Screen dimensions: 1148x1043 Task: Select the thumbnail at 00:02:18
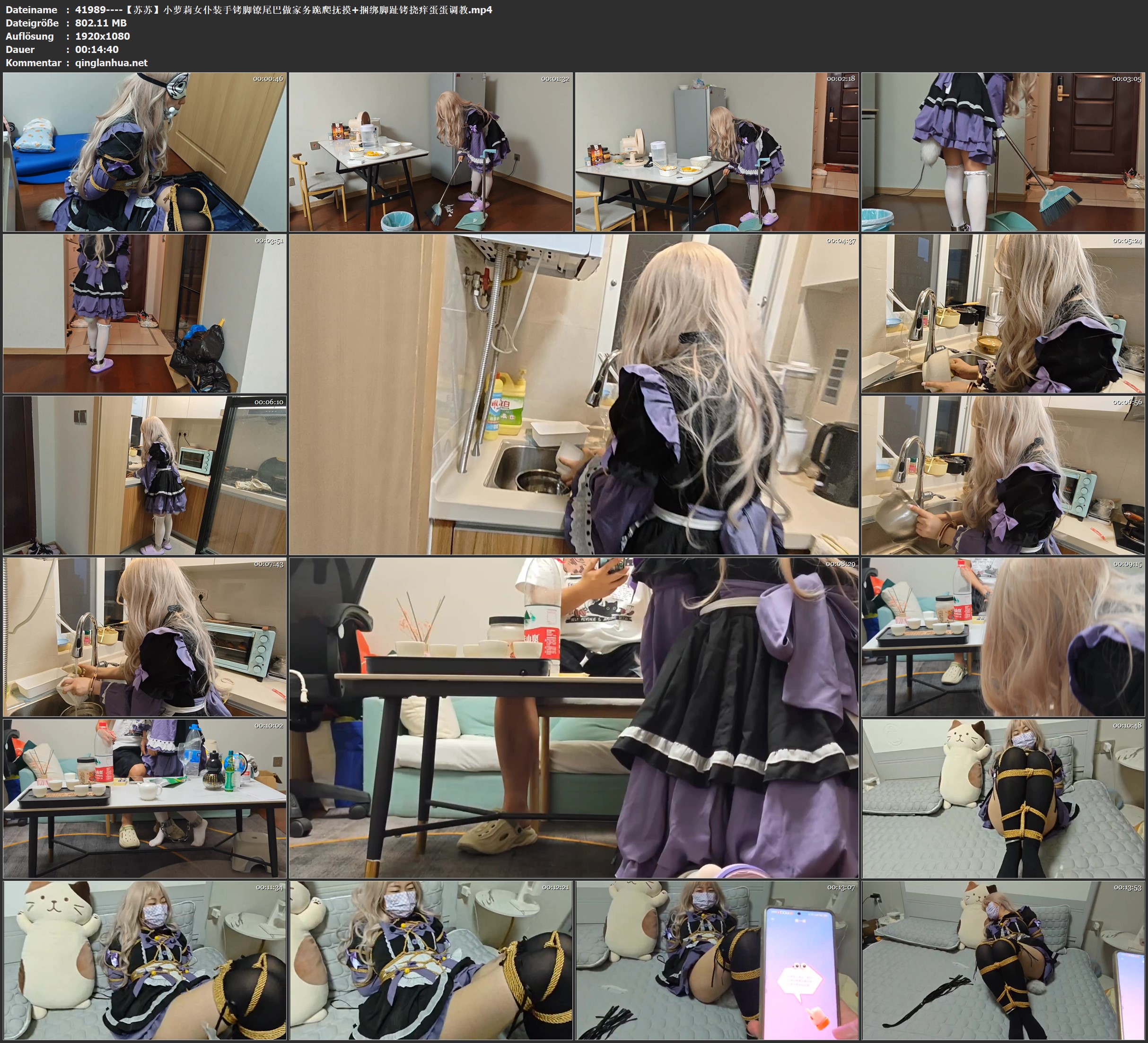click(716, 151)
